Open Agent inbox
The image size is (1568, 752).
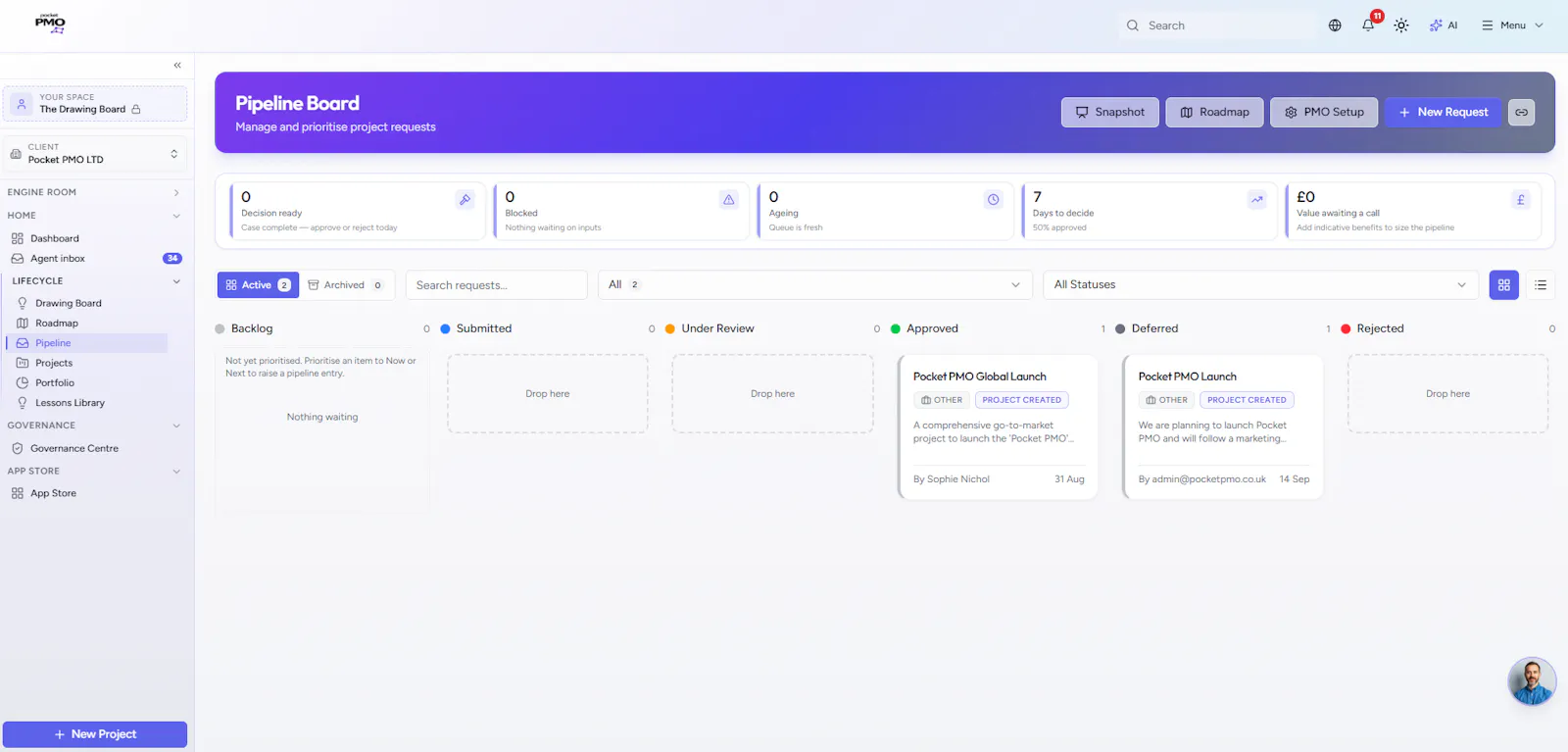58,259
